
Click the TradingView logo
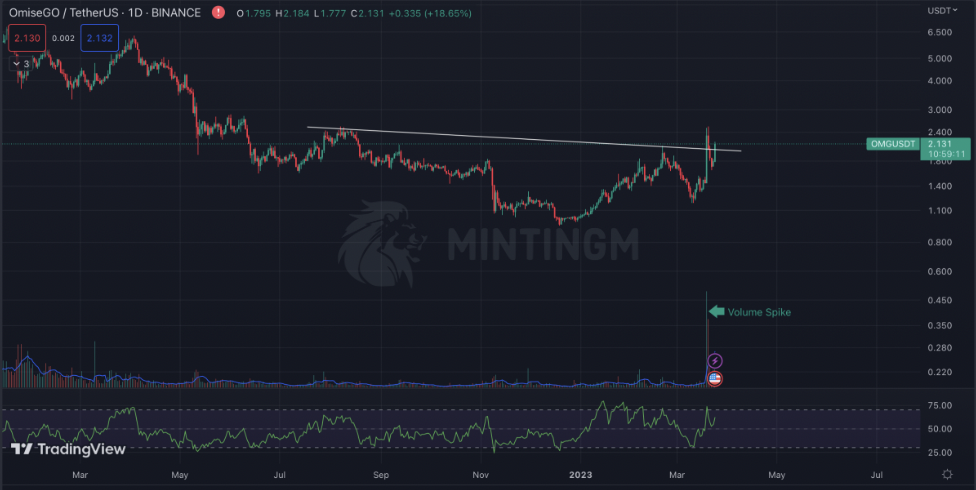click(68, 449)
